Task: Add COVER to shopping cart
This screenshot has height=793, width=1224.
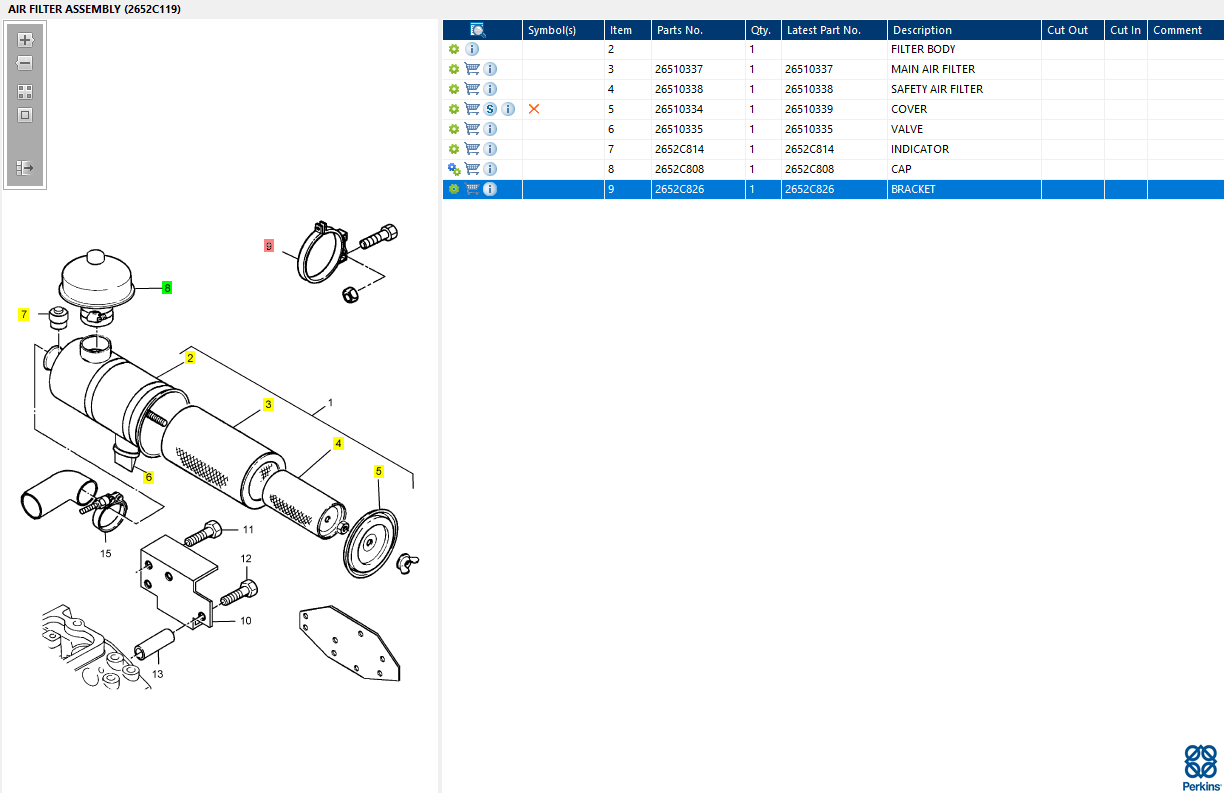Action: tap(472, 109)
